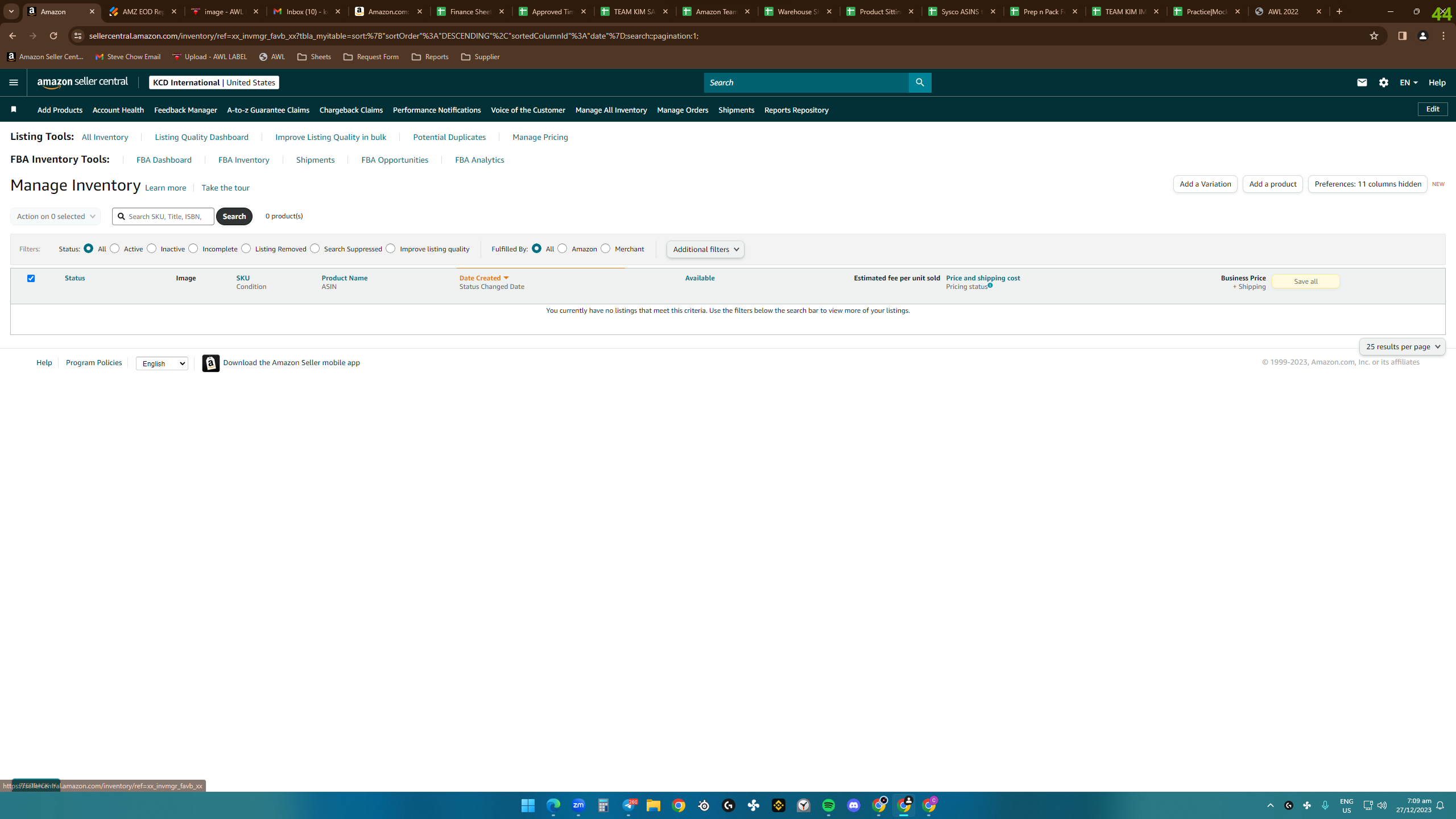Click the header Search input field
The image size is (1456, 819).
[806, 82]
